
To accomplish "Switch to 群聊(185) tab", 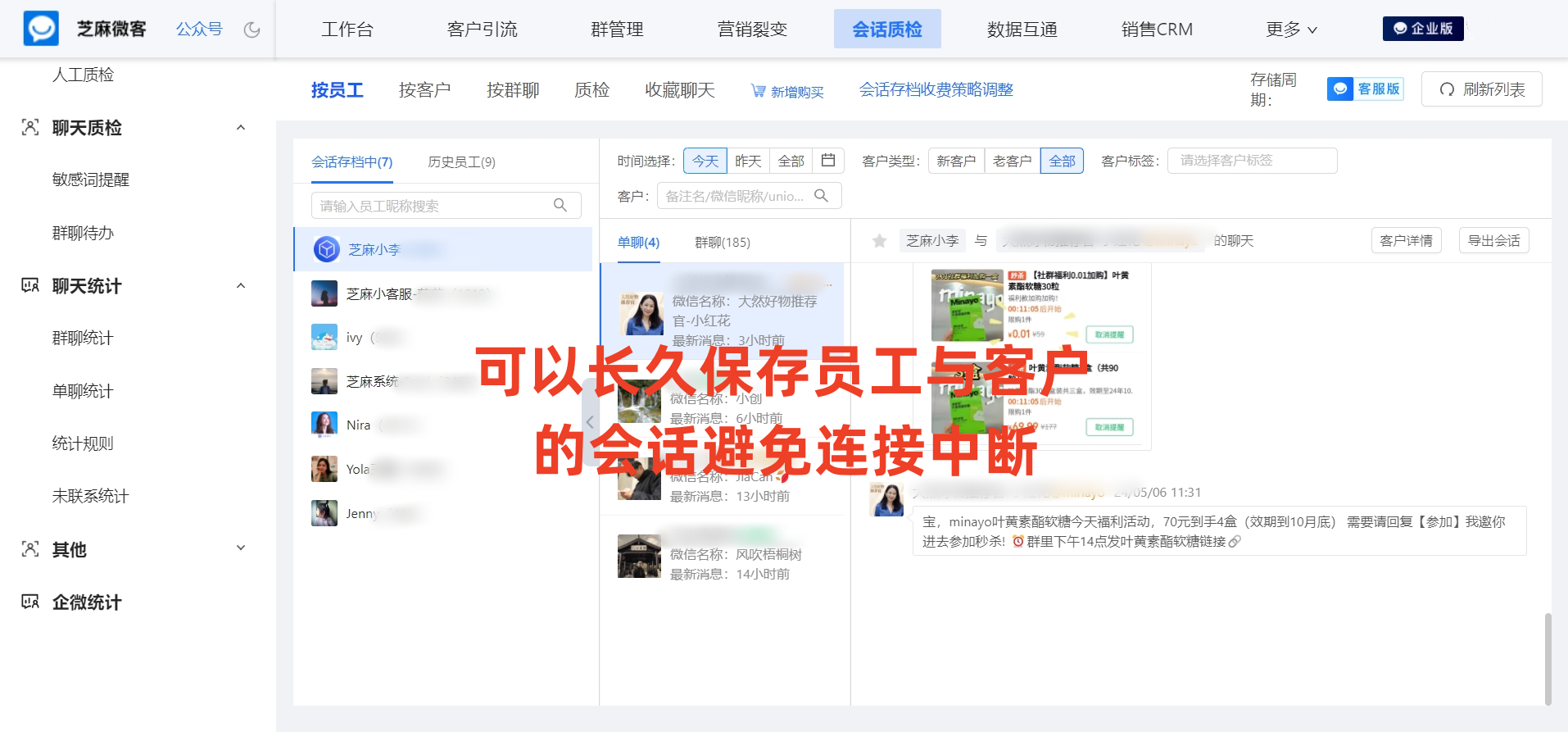I will click(x=722, y=242).
